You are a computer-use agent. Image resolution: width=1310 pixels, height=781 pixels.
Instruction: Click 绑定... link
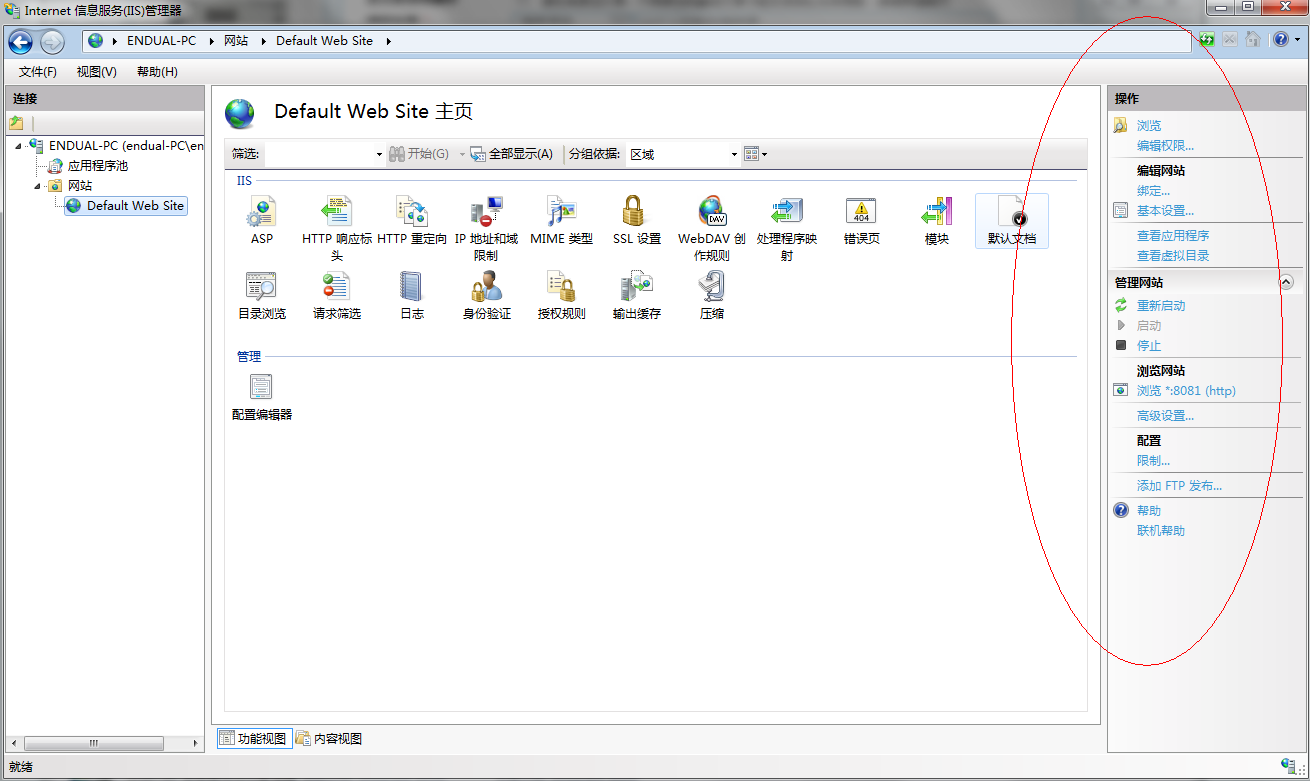click(x=1153, y=191)
